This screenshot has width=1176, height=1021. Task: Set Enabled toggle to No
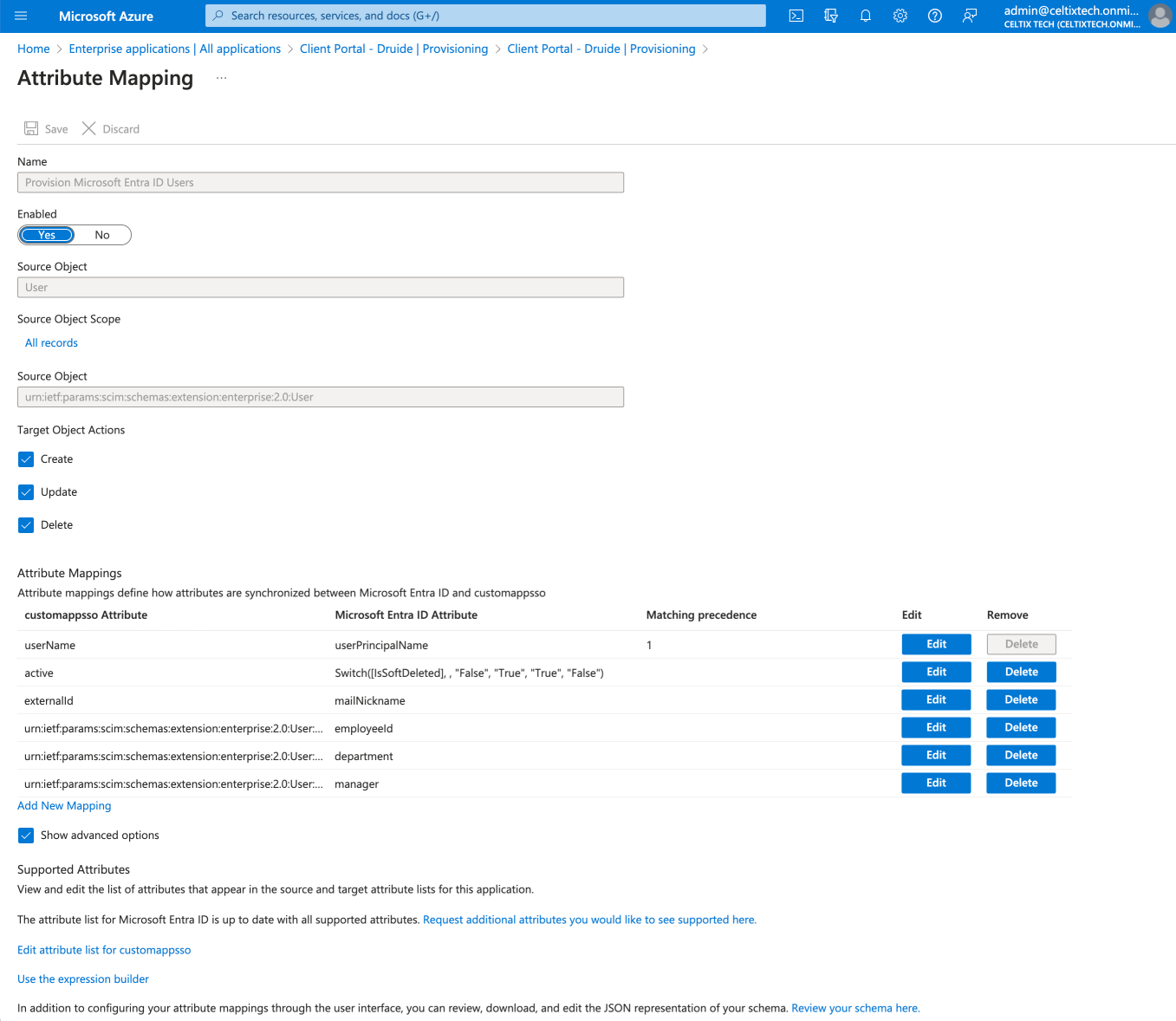click(102, 235)
